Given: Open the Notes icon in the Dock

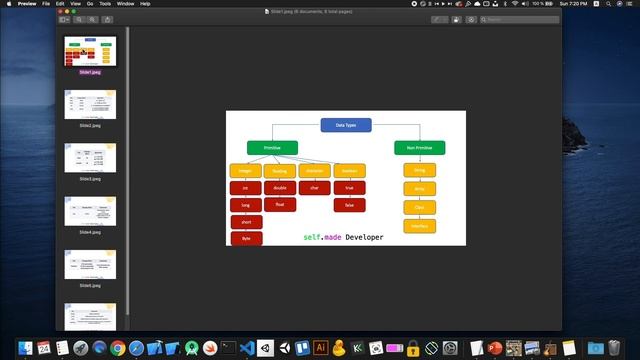Looking at the screenshot, I should coord(569,348).
